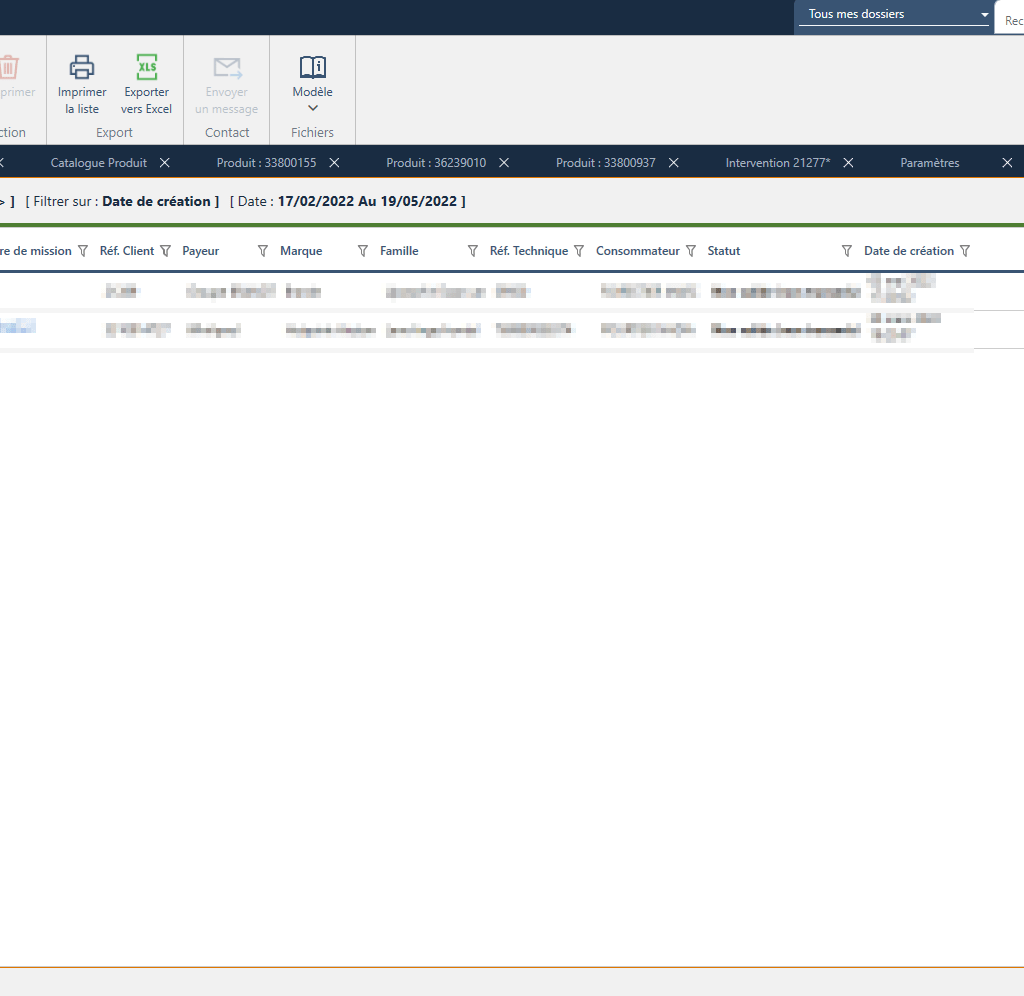Close the Produit : 36239010 tab
Screen dimensions: 1024x996
tap(505, 163)
